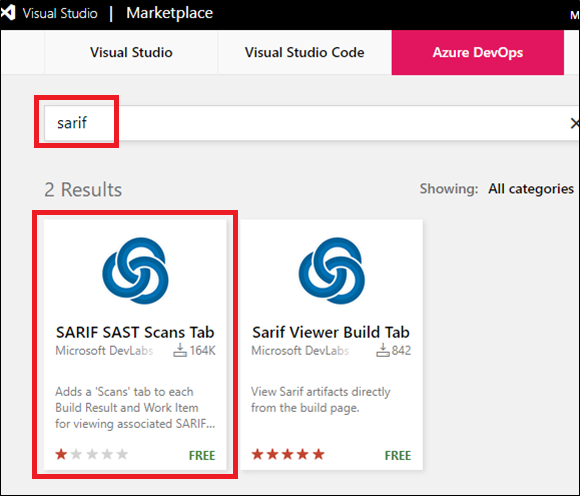Click the Visual Studio logo icon
The image size is (580, 496).
(x=7, y=13)
